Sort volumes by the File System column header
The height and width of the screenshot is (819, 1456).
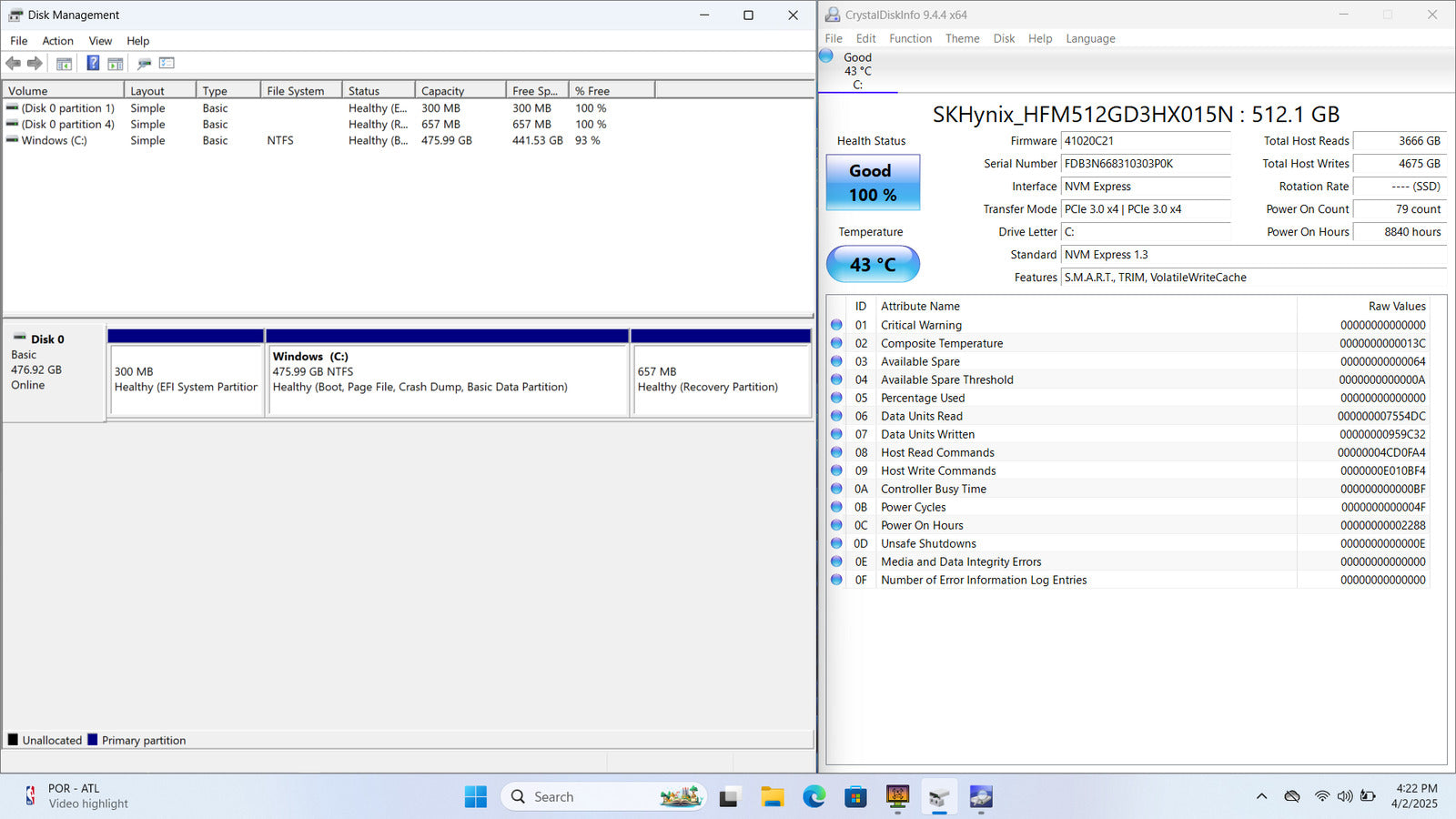[301, 91]
